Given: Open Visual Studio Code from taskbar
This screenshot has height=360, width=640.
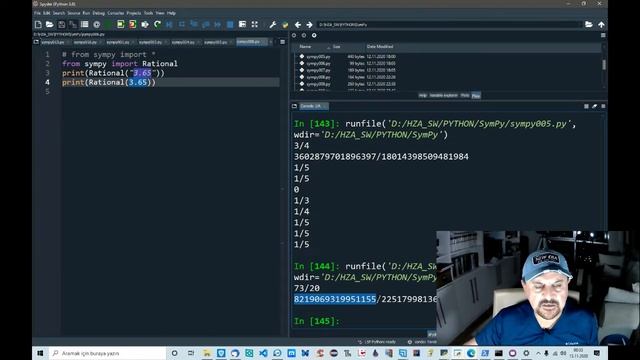Looking at the screenshot, I should click(x=263, y=353).
